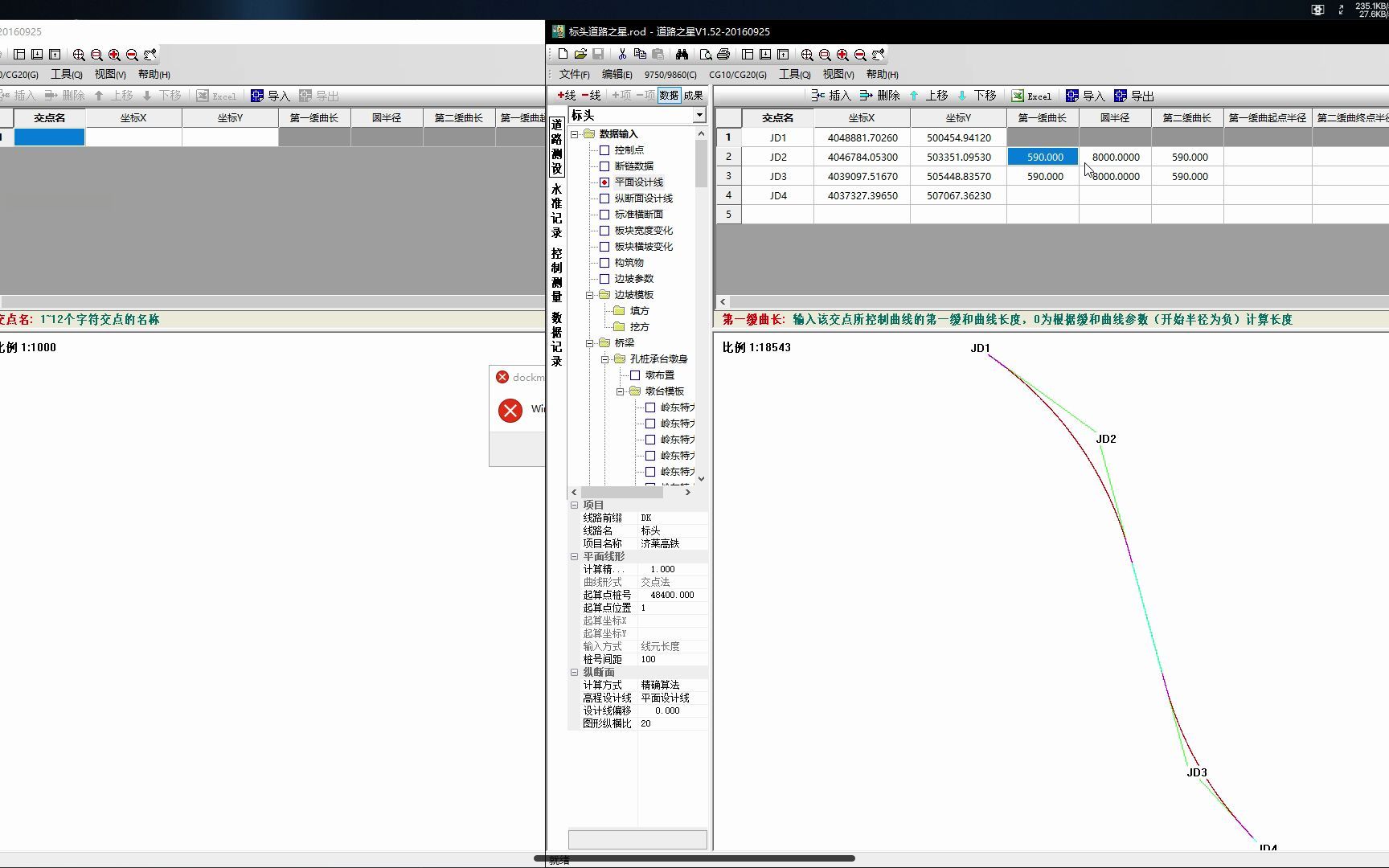Click 导入 (import) in left window toolbar
This screenshot has width=1389, height=868.
[x=271, y=96]
